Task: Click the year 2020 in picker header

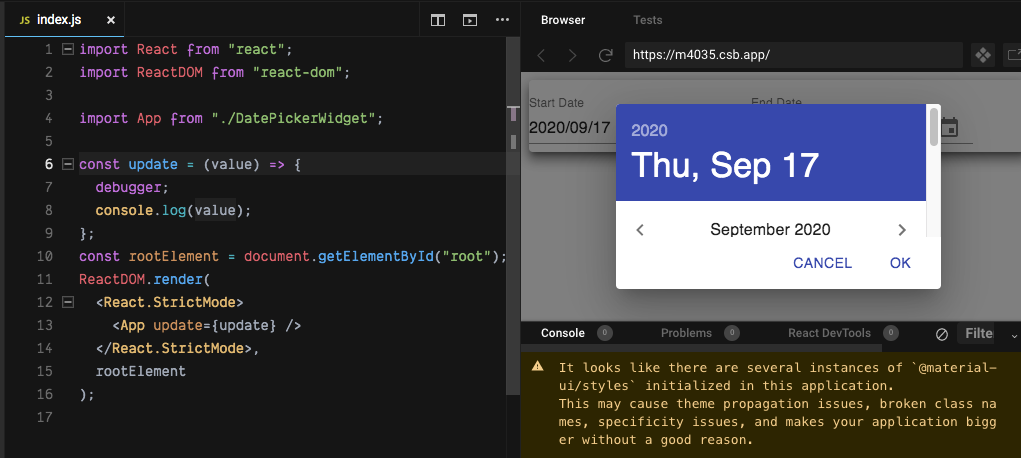Action: (x=649, y=130)
